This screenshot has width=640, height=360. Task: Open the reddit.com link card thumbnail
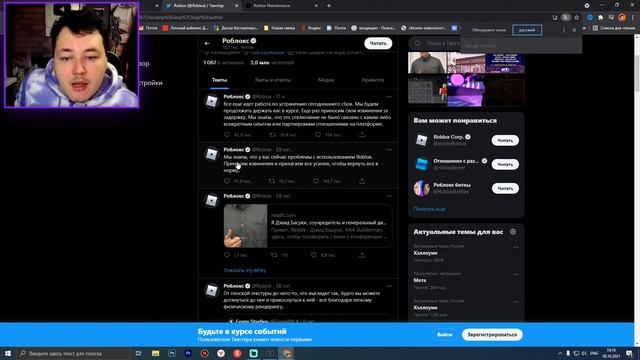click(245, 226)
